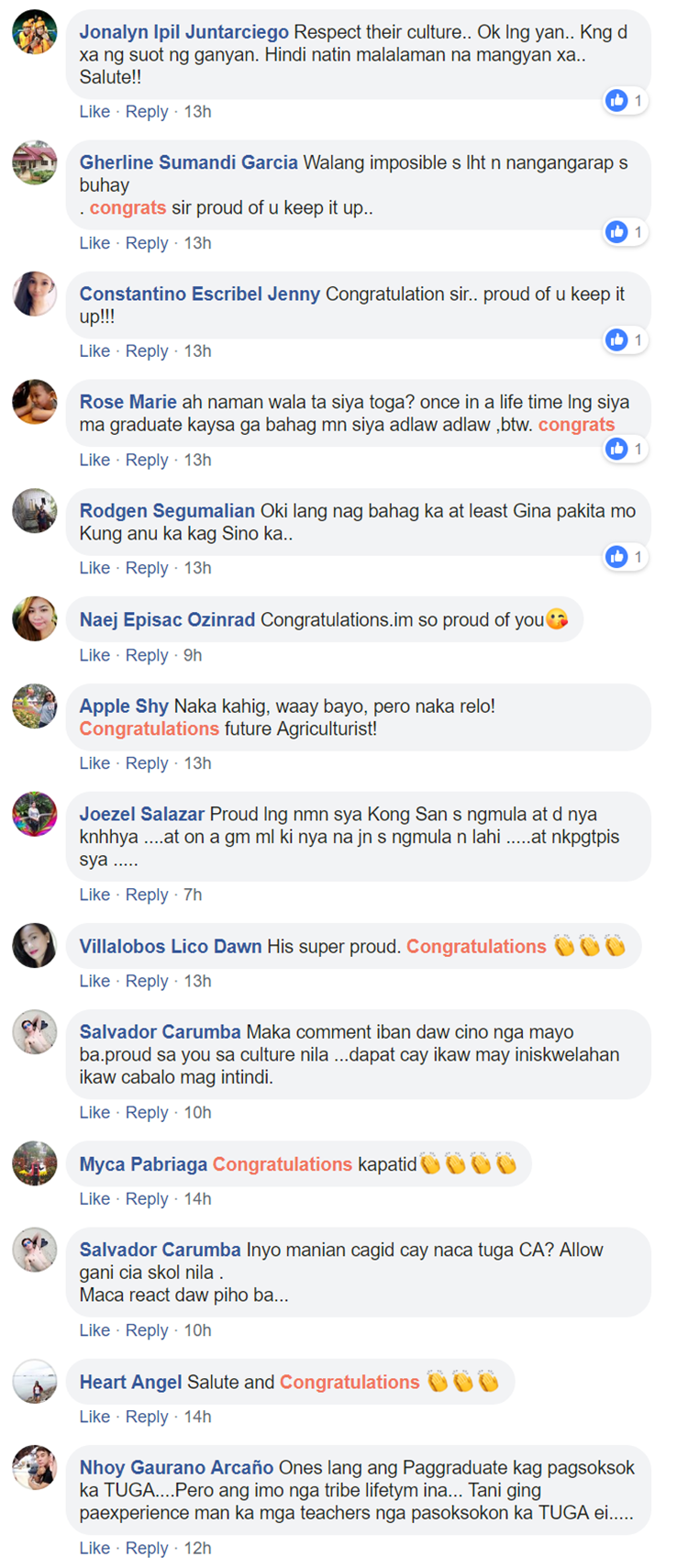The height and width of the screenshot is (1568, 688).
Task: Open Myca Pabriaga's profile name link
Action: coord(143,1164)
